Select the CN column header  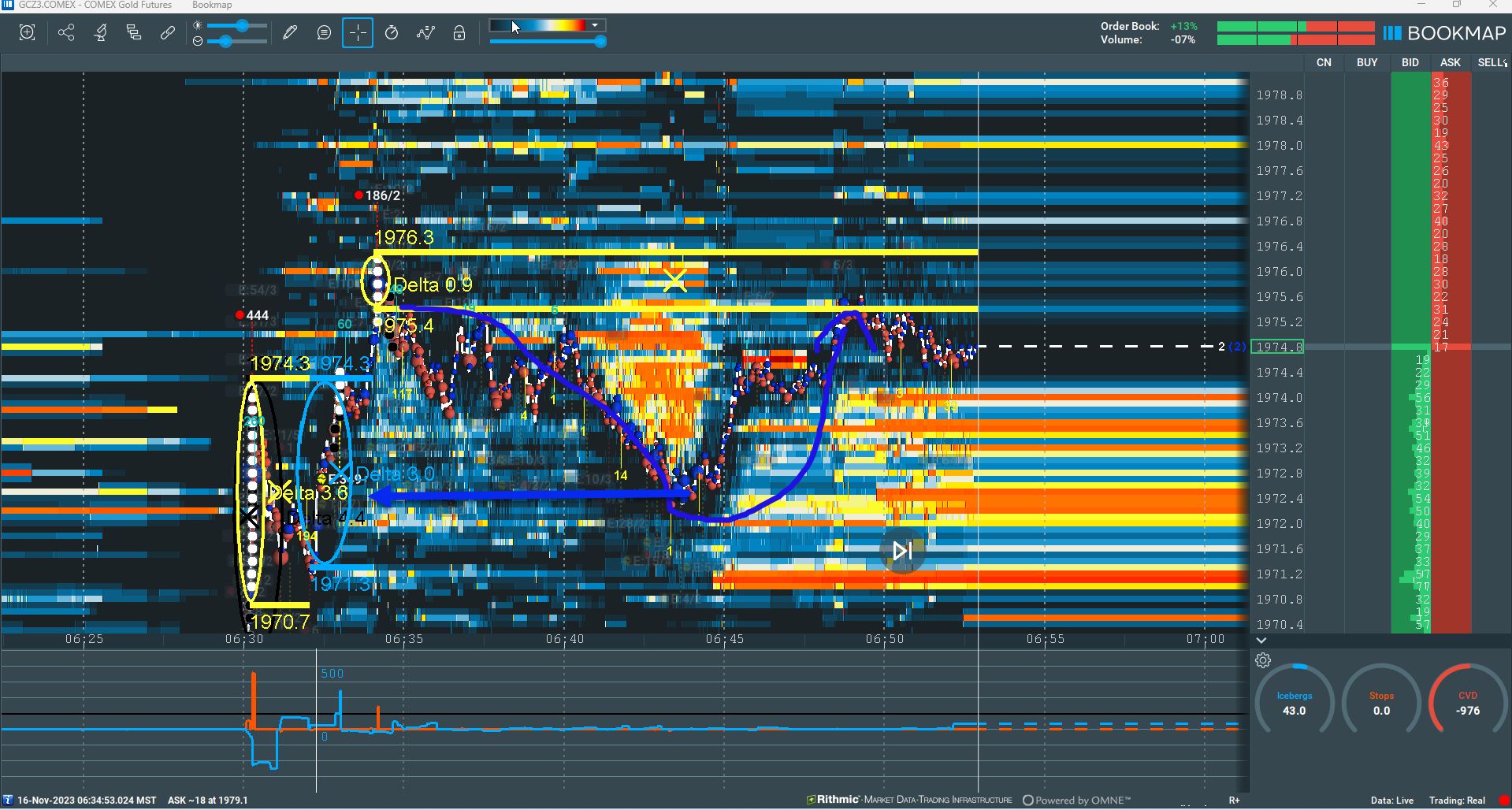coord(1324,62)
